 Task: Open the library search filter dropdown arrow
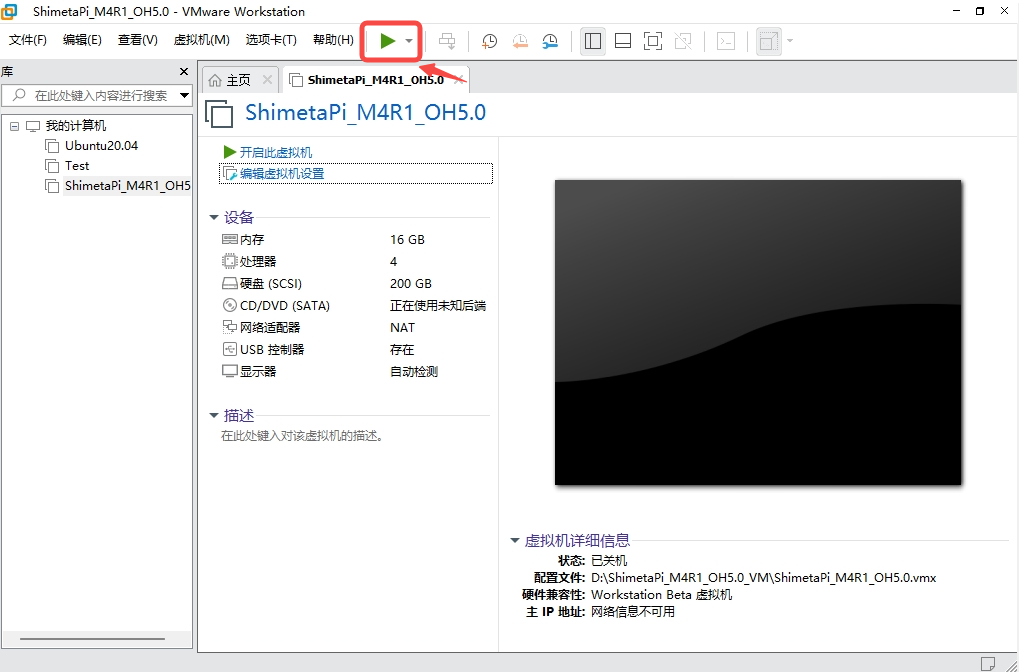(x=185, y=96)
